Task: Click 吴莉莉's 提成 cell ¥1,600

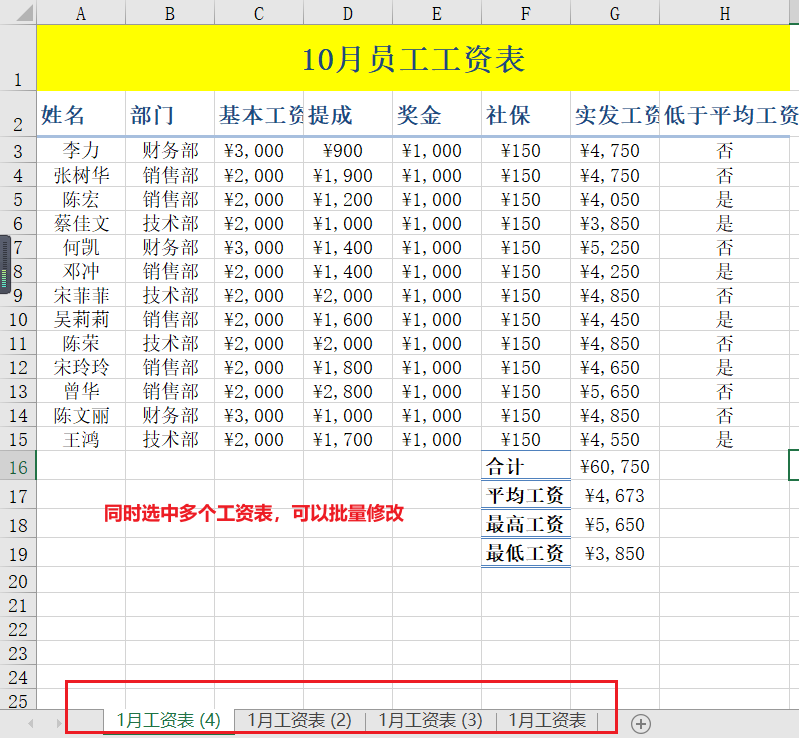Action: [348, 319]
